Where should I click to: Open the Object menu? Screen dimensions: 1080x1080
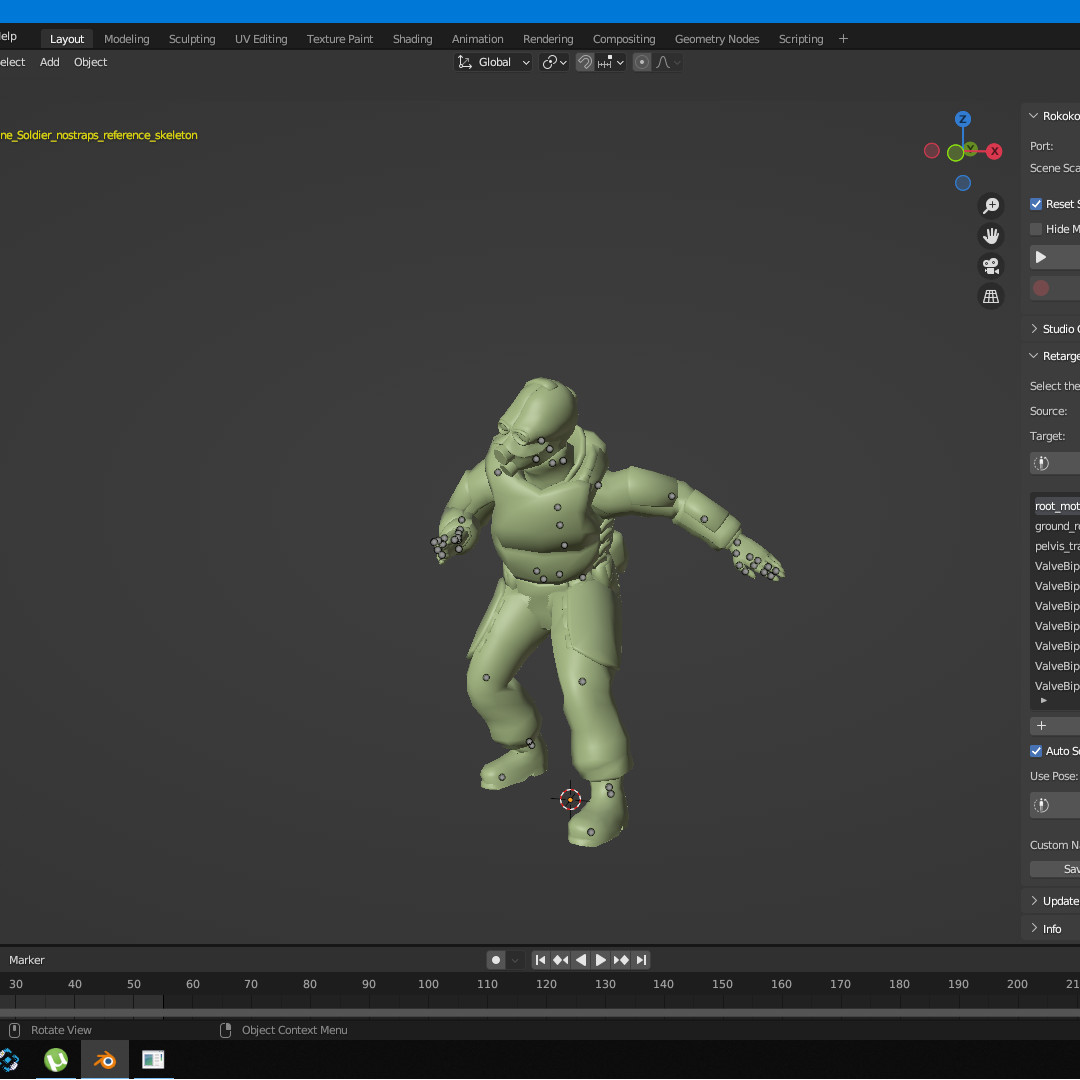click(90, 61)
